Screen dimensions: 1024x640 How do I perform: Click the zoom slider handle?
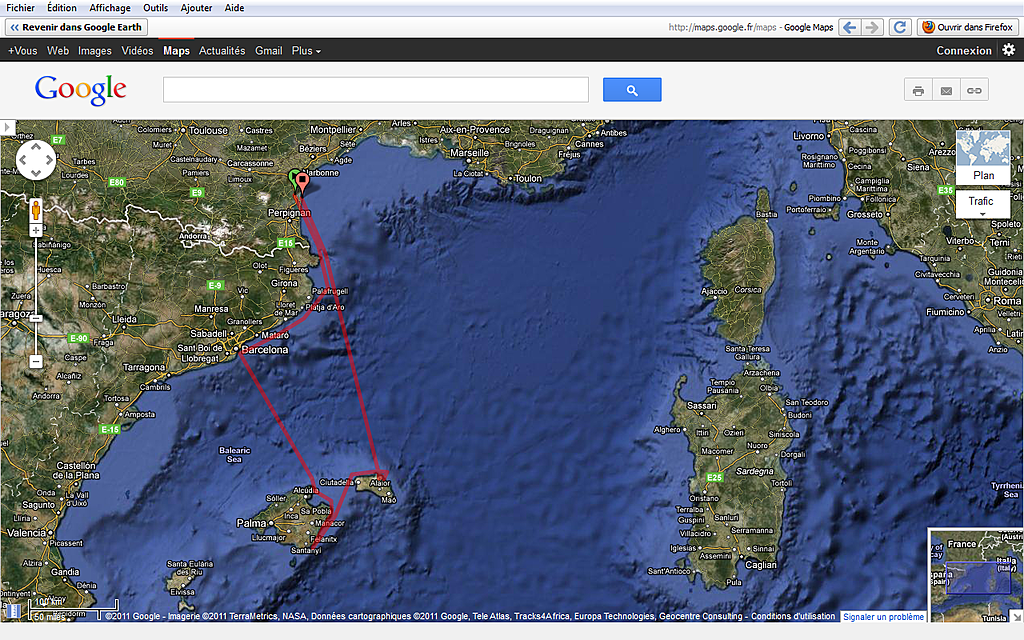tap(36, 319)
